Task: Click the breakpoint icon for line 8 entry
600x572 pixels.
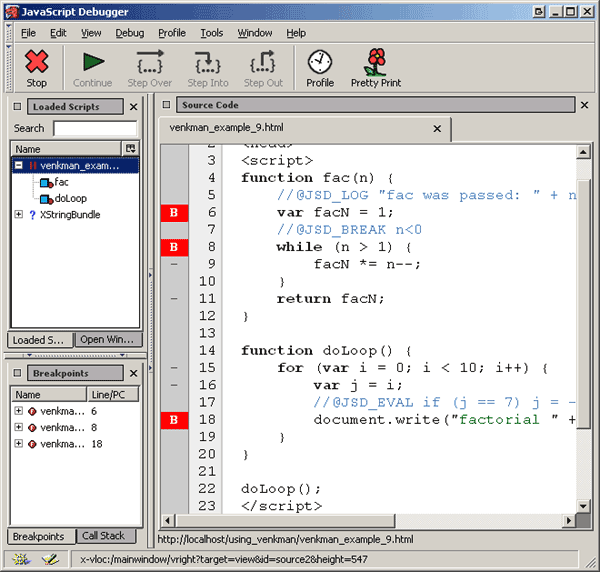Action: (32, 427)
